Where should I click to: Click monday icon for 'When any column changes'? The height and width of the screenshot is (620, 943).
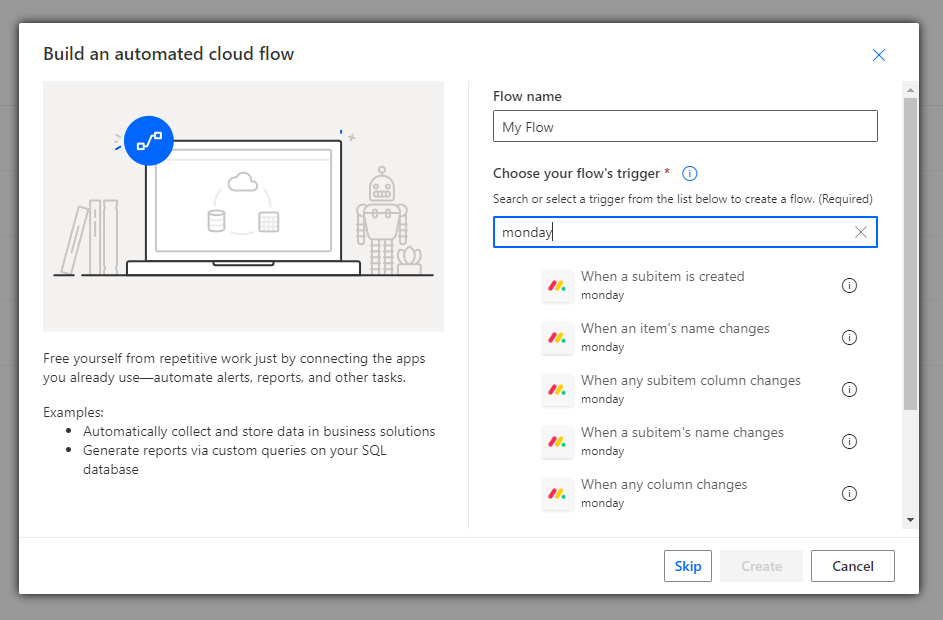[x=557, y=494]
